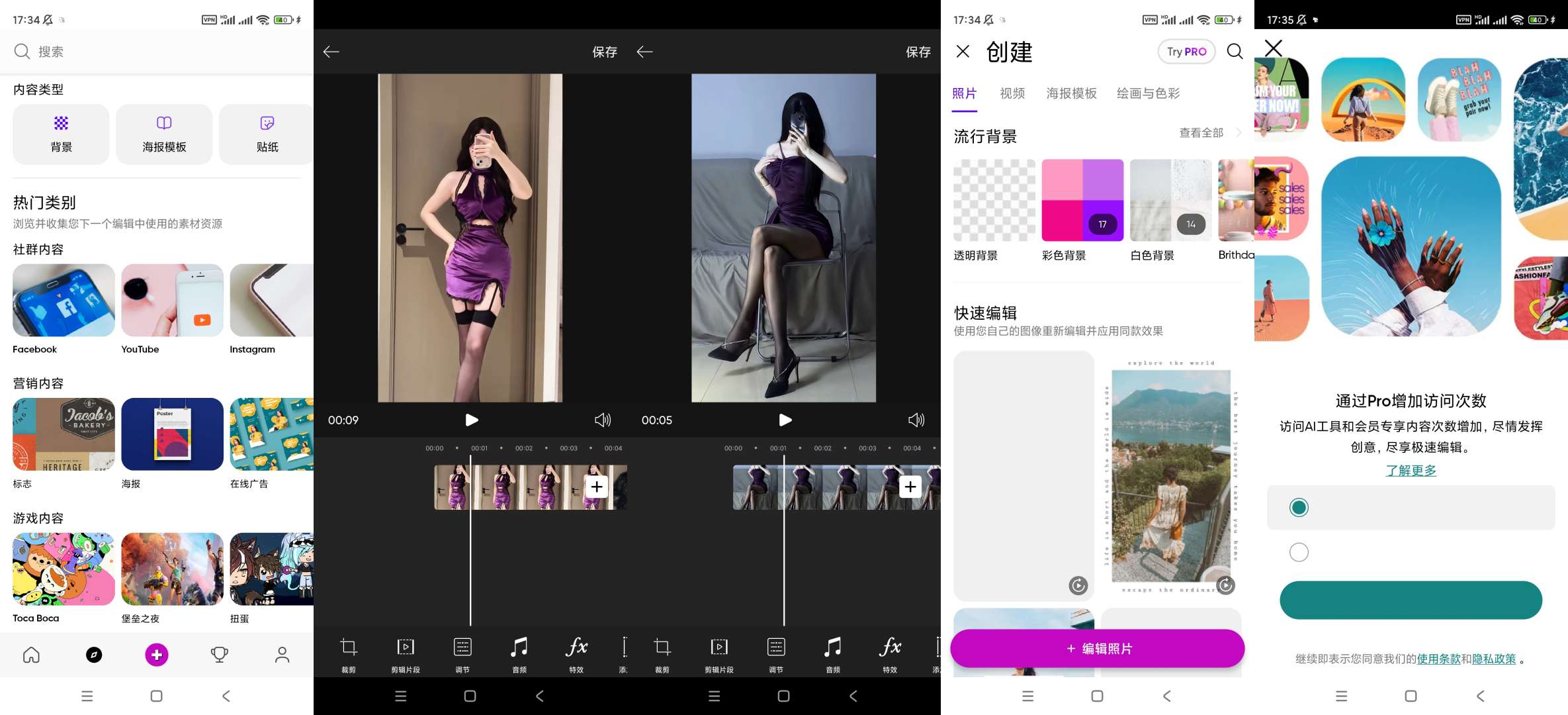Open the Facebook community content thumbnail
Screen dimensions: 1568x715
click(x=64, y=301)
